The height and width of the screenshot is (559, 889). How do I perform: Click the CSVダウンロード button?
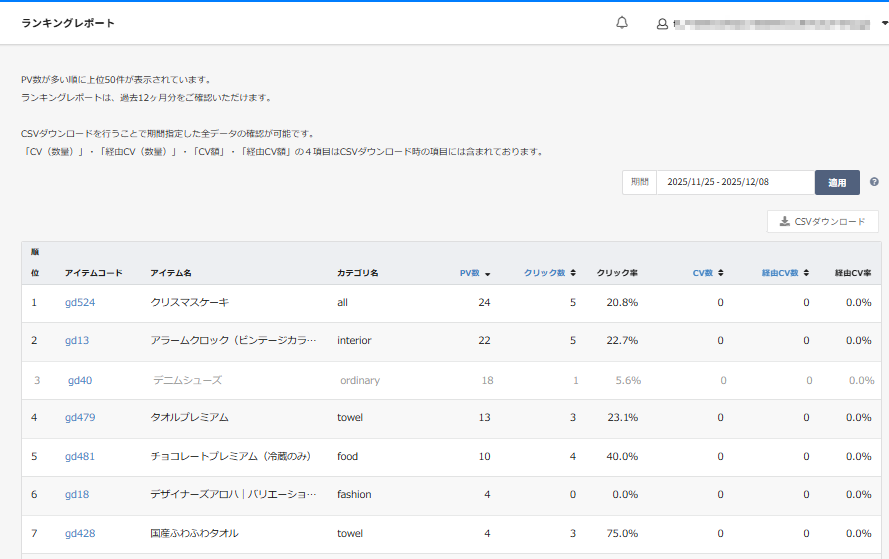[x=822, y=222]
